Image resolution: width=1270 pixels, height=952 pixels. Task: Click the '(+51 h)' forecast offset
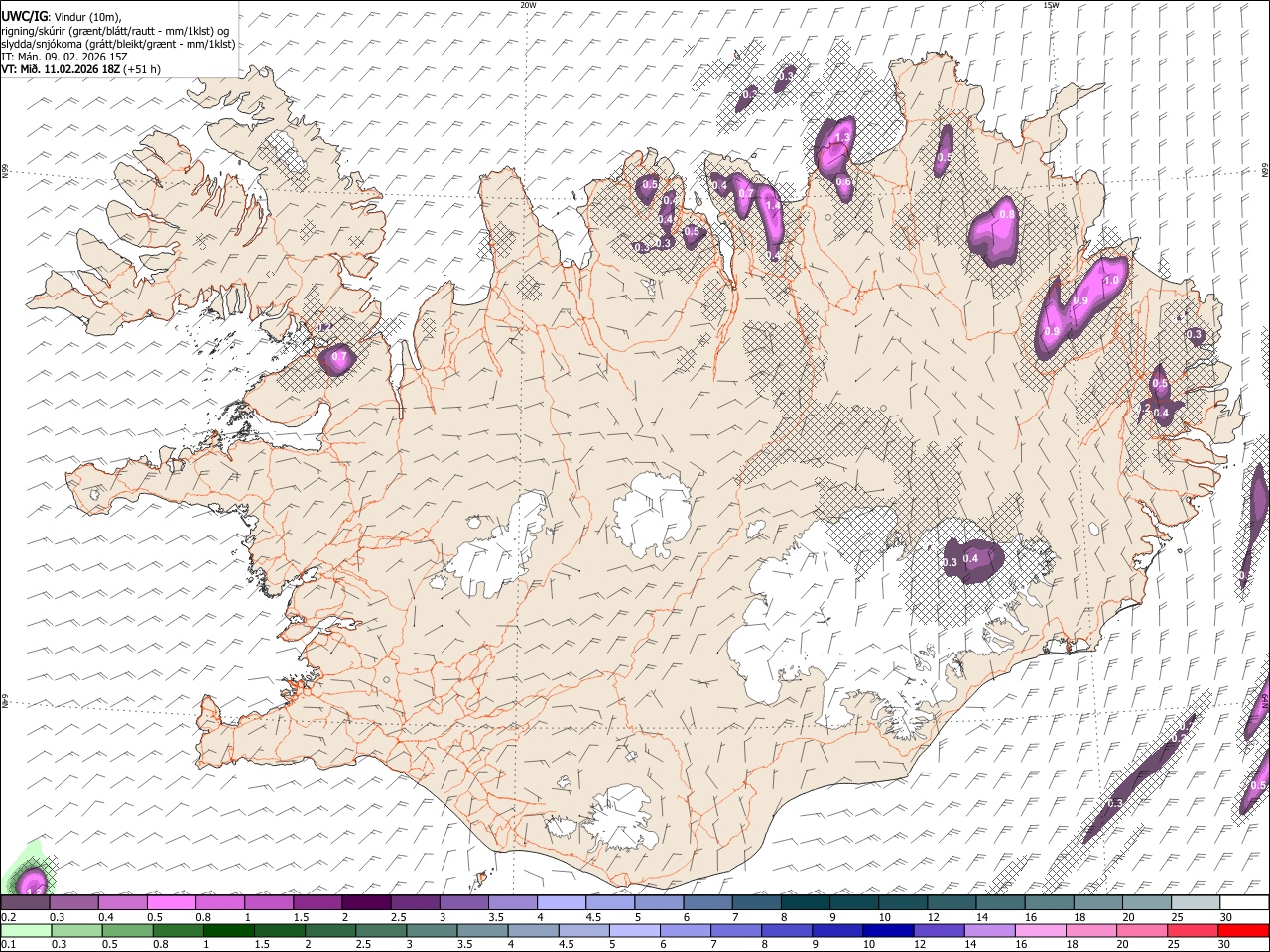(x=142, y=69)
